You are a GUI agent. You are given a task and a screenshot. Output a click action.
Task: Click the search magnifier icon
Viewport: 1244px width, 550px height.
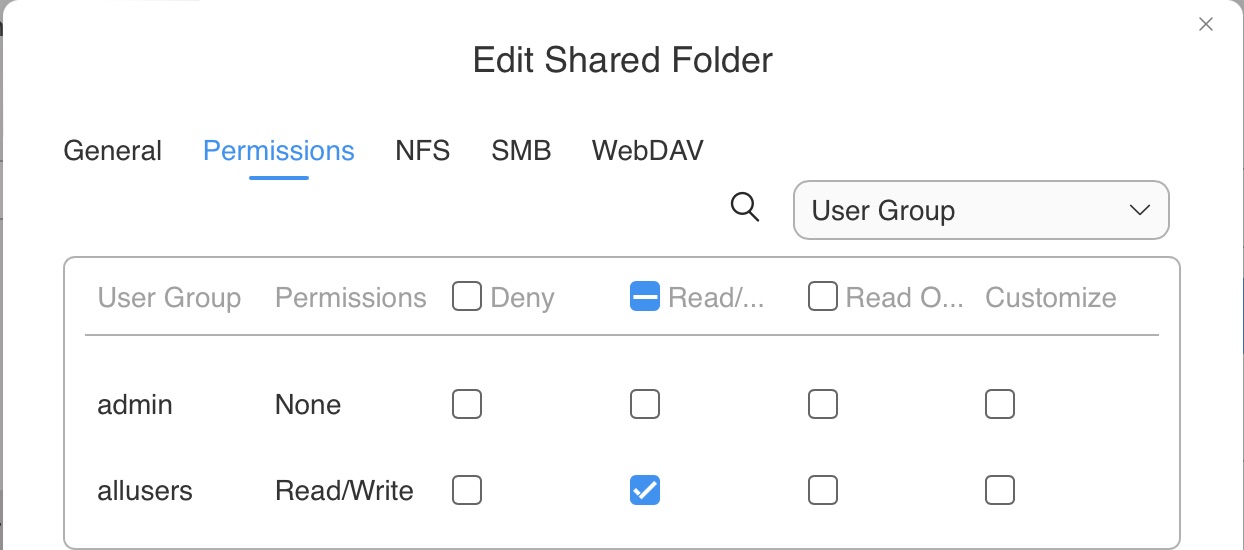click(745, 208)
